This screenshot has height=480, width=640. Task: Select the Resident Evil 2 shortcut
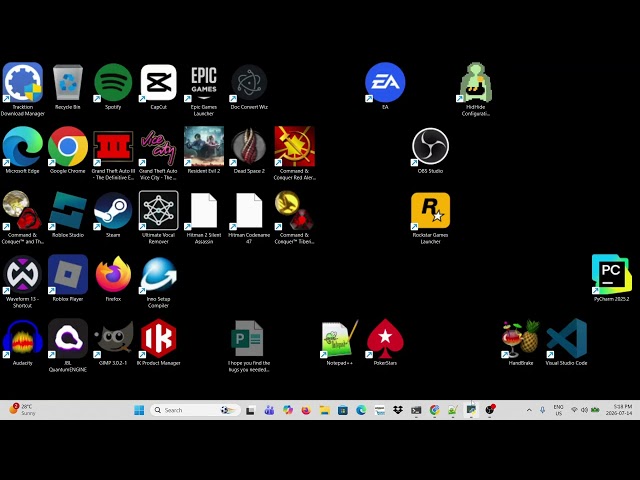tap(204, 150)
